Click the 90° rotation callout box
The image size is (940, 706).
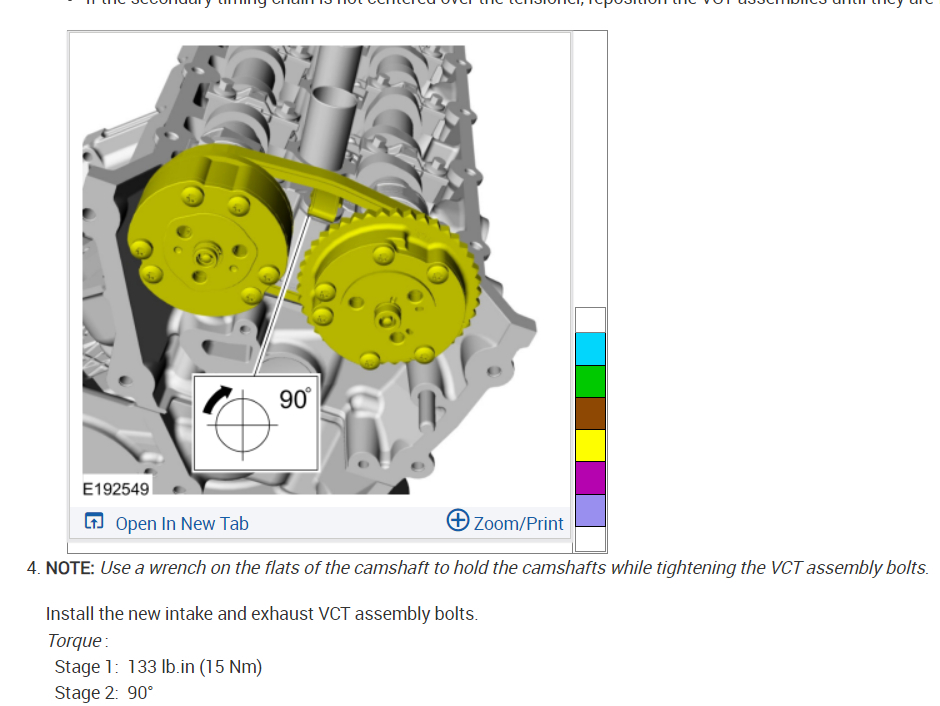tap(256, 423)
